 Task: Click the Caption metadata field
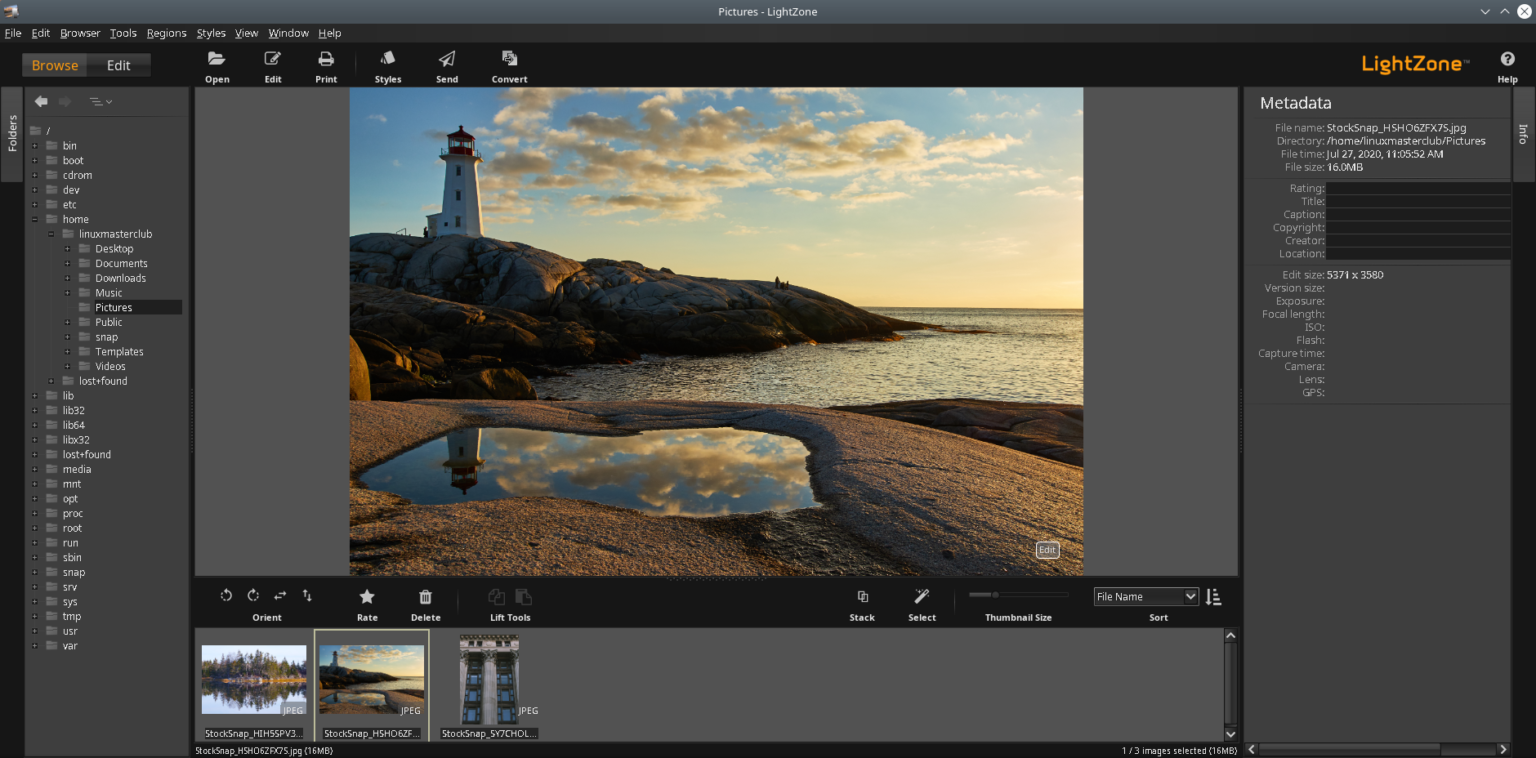tap(1418, 214)
